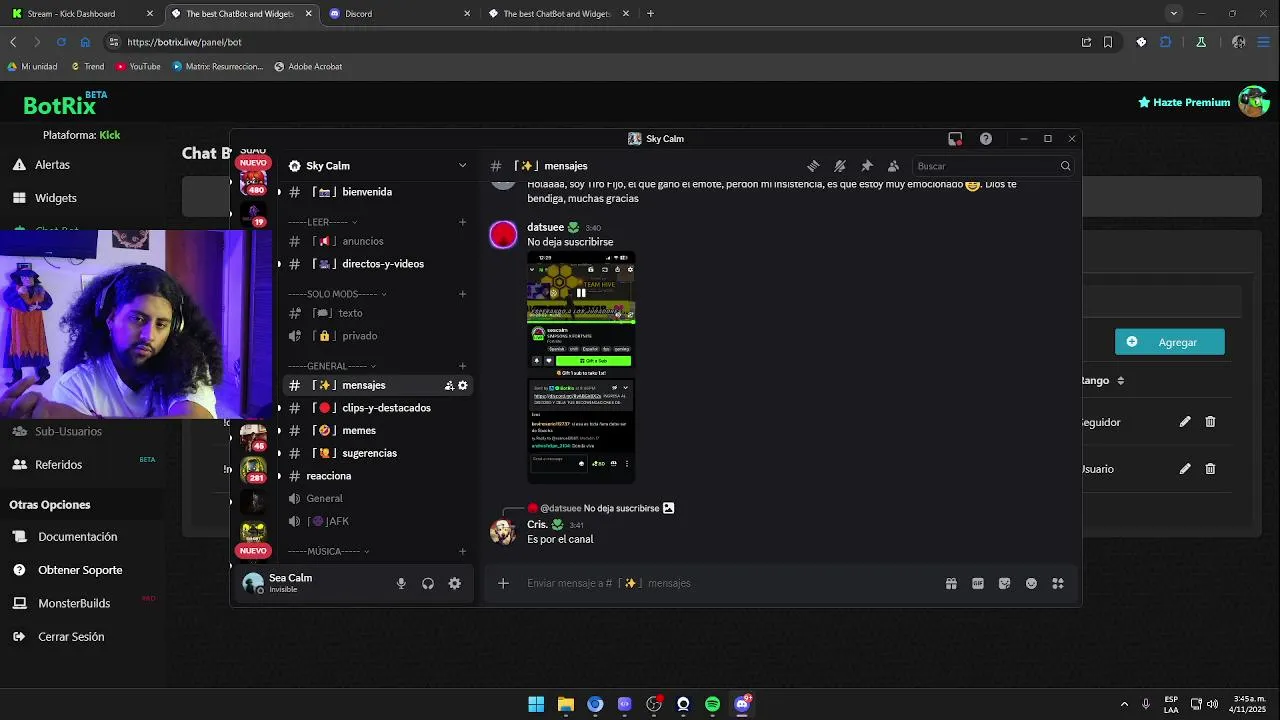Pause the video in datsuee's attachment
Screen dimensions: 1280x720
581,293
